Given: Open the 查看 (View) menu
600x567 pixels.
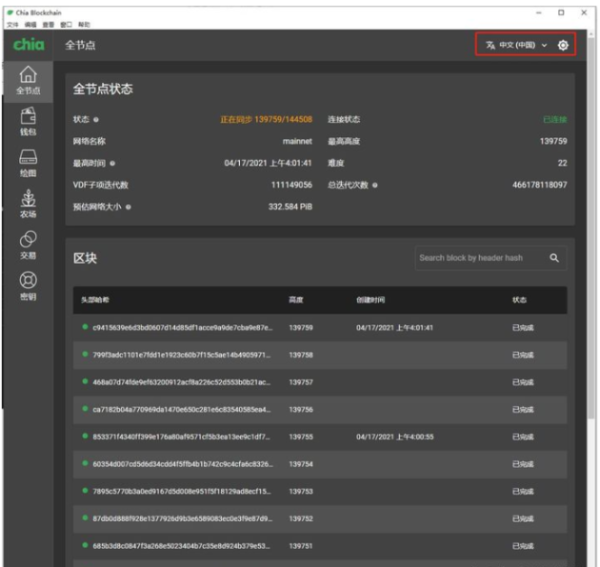Looking at the screenshot, I should click(x=48, y=24).
